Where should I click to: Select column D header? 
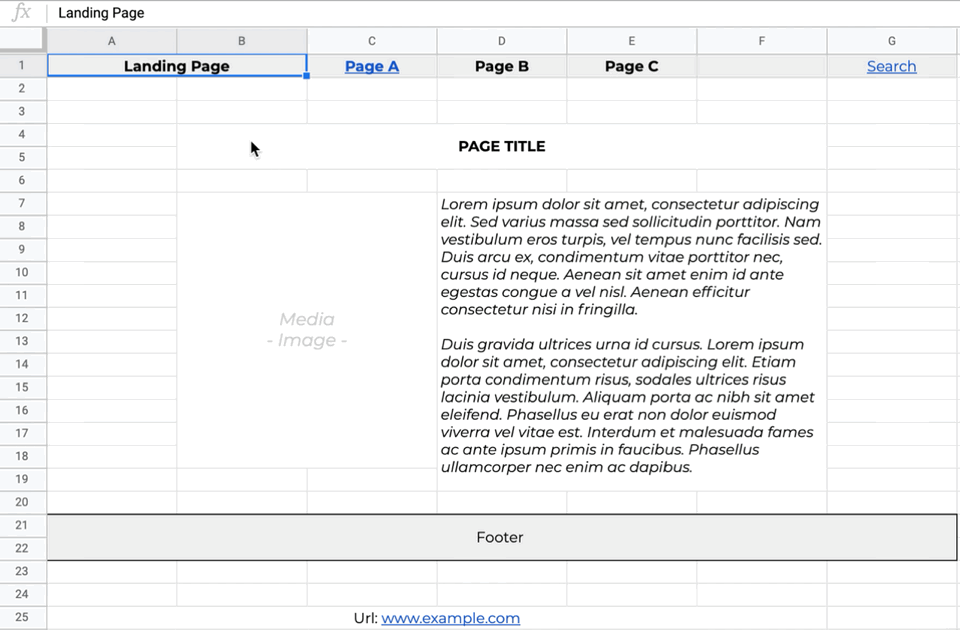(x=502, y=41)
